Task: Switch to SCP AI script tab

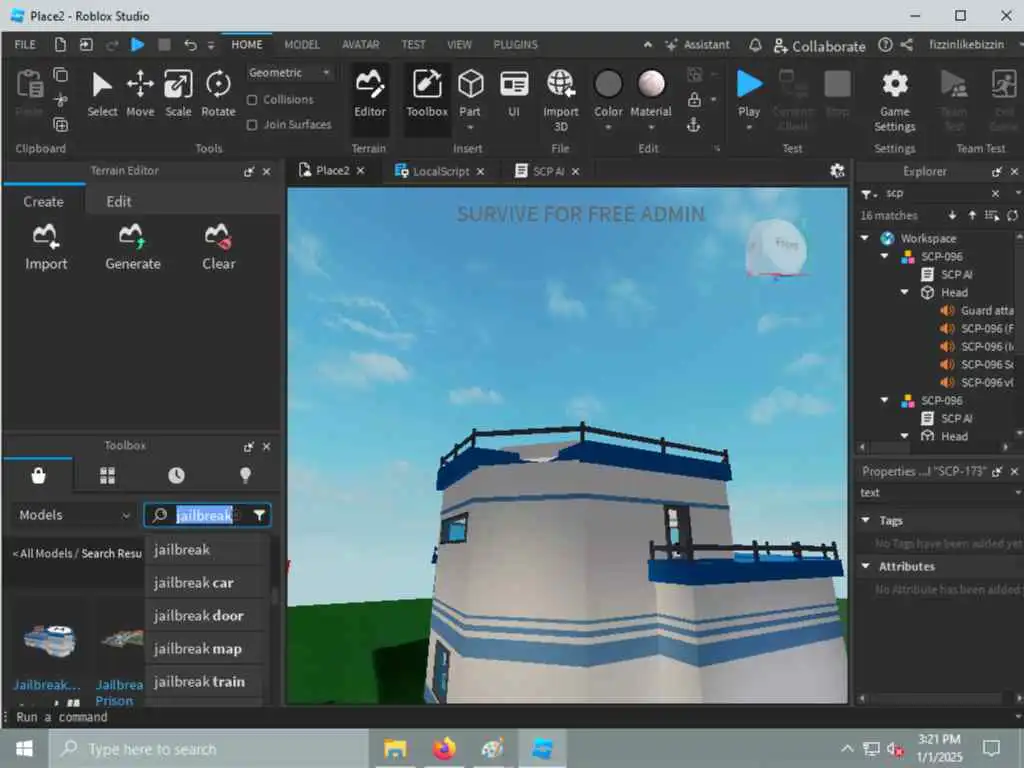Action: point(548,171)
